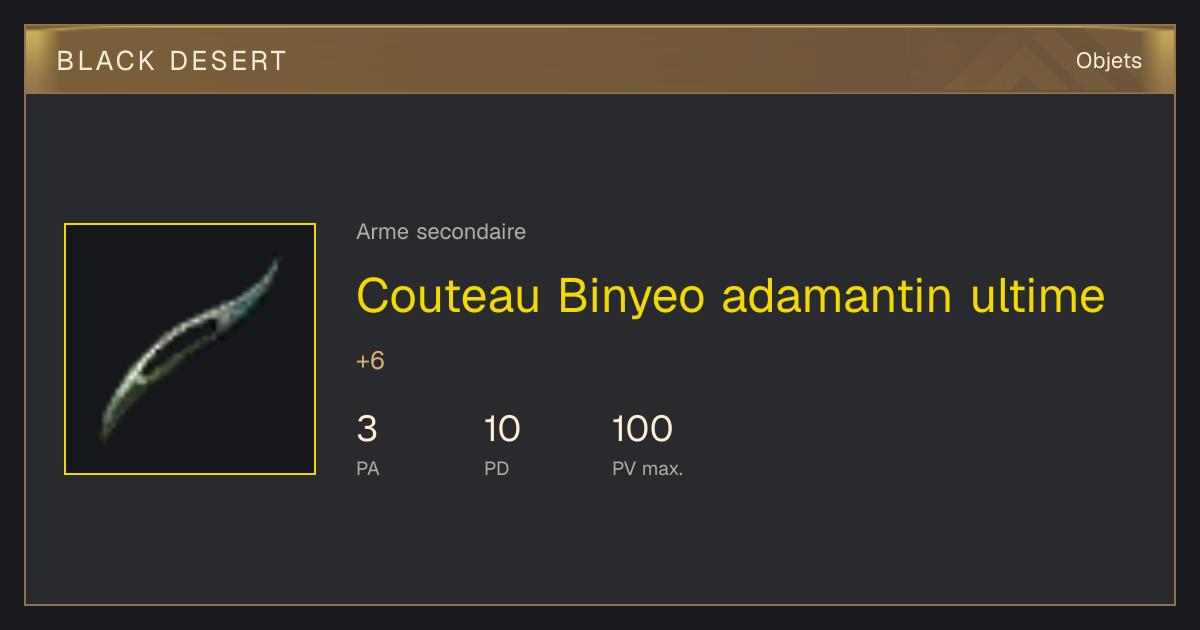Click the PA value 3

367,429
